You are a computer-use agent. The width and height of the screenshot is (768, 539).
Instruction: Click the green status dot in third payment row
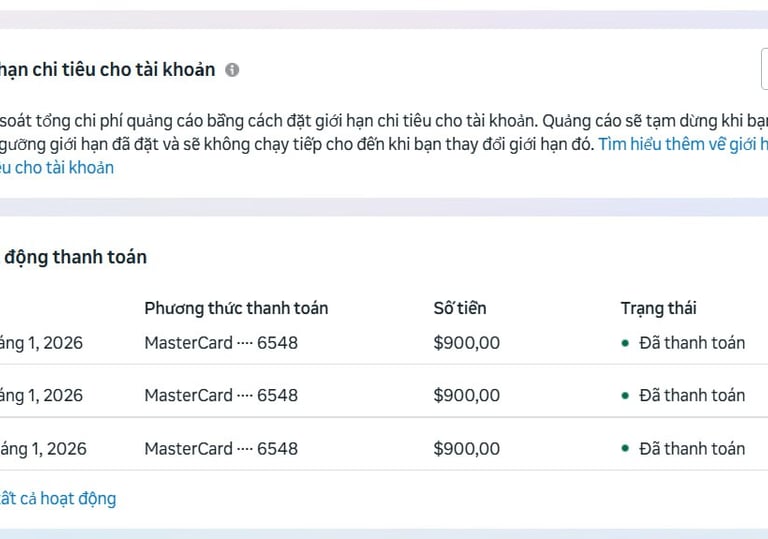click(x=625, y=449)
